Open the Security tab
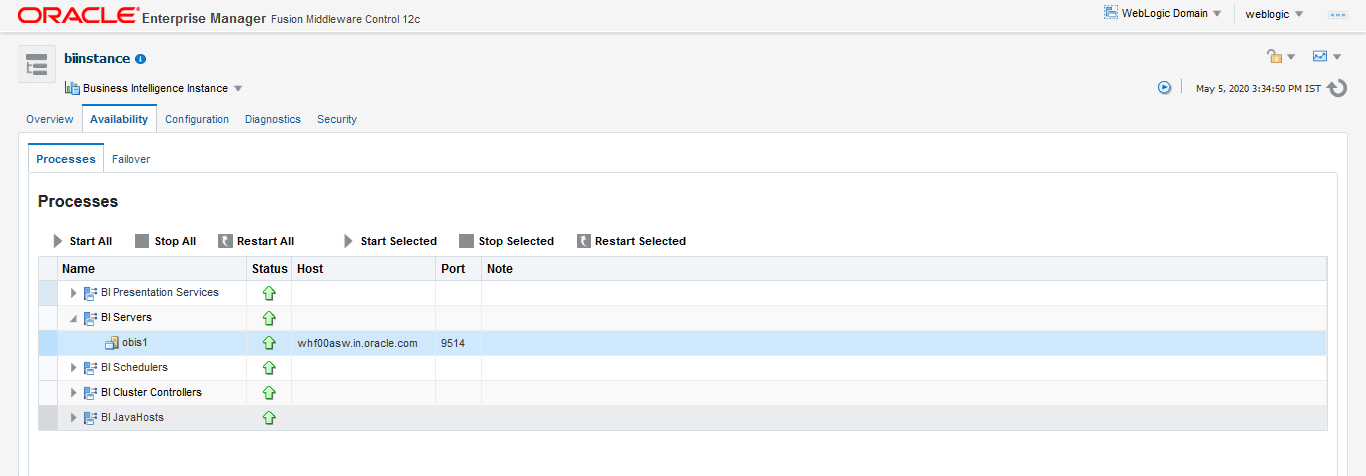The image size is (1366, 476). point(337,119)
